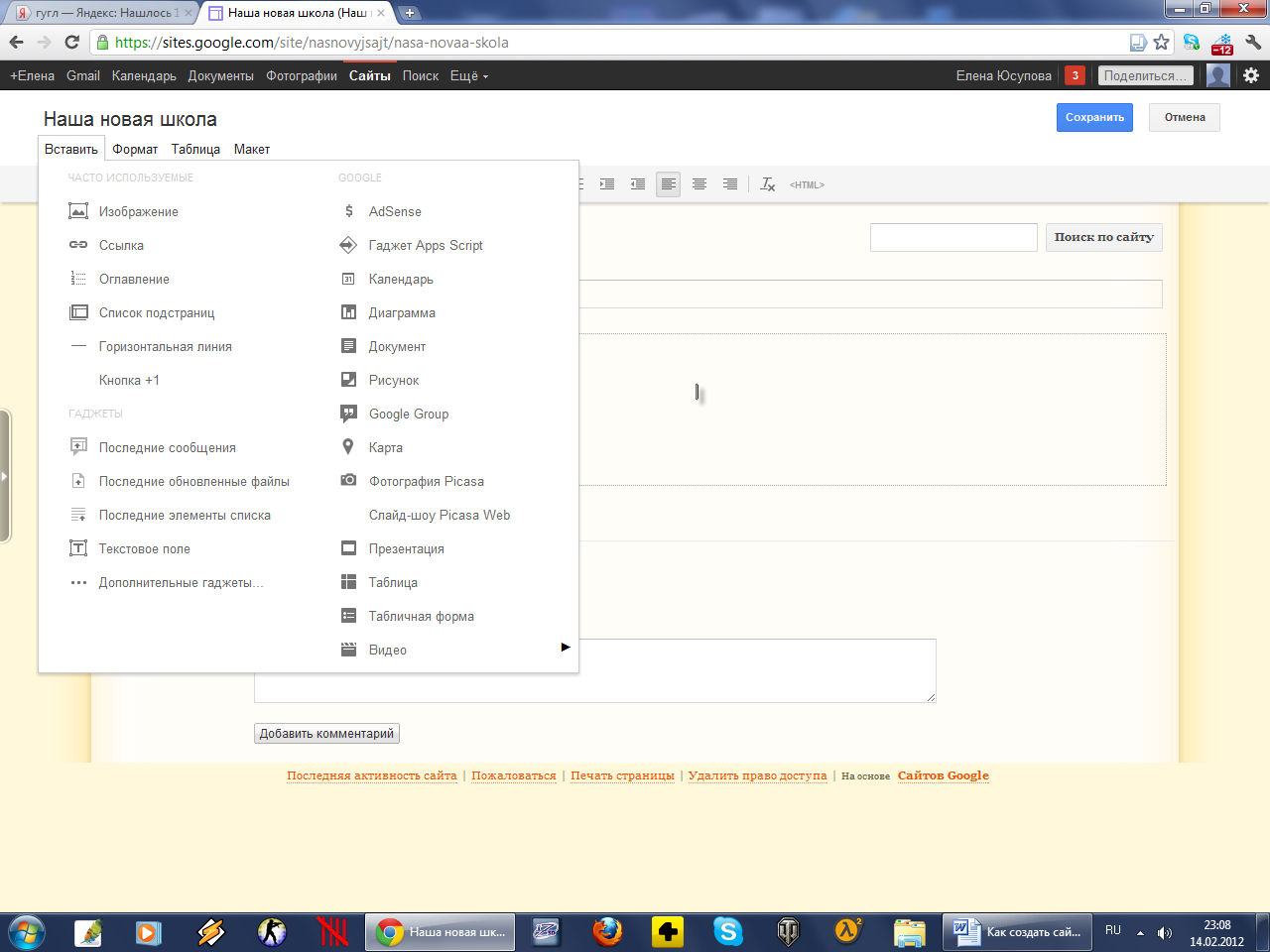Click the Таблица spreadsheet icon in menu
Image resolution: width=1270 pixels, height=952 pixels.
[x=348, y=582]
